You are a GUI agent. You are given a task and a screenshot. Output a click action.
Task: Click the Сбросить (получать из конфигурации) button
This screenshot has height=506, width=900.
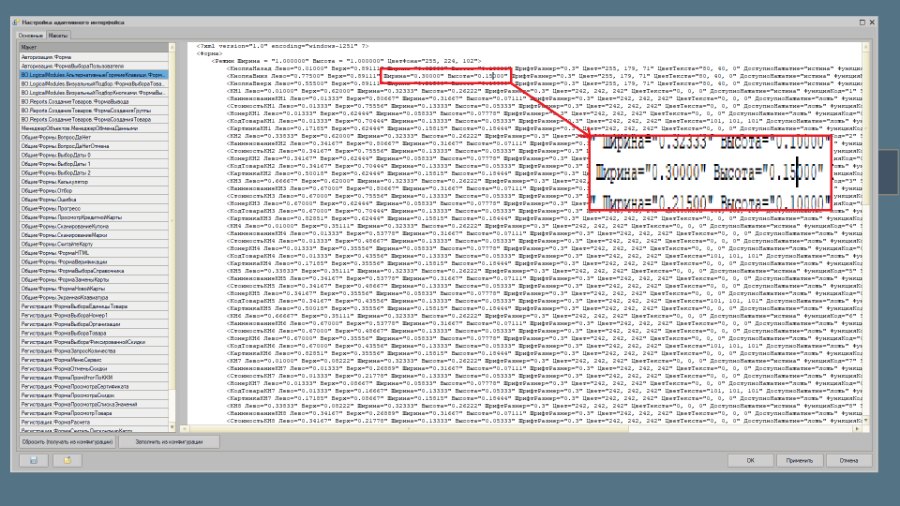(67, 442)
